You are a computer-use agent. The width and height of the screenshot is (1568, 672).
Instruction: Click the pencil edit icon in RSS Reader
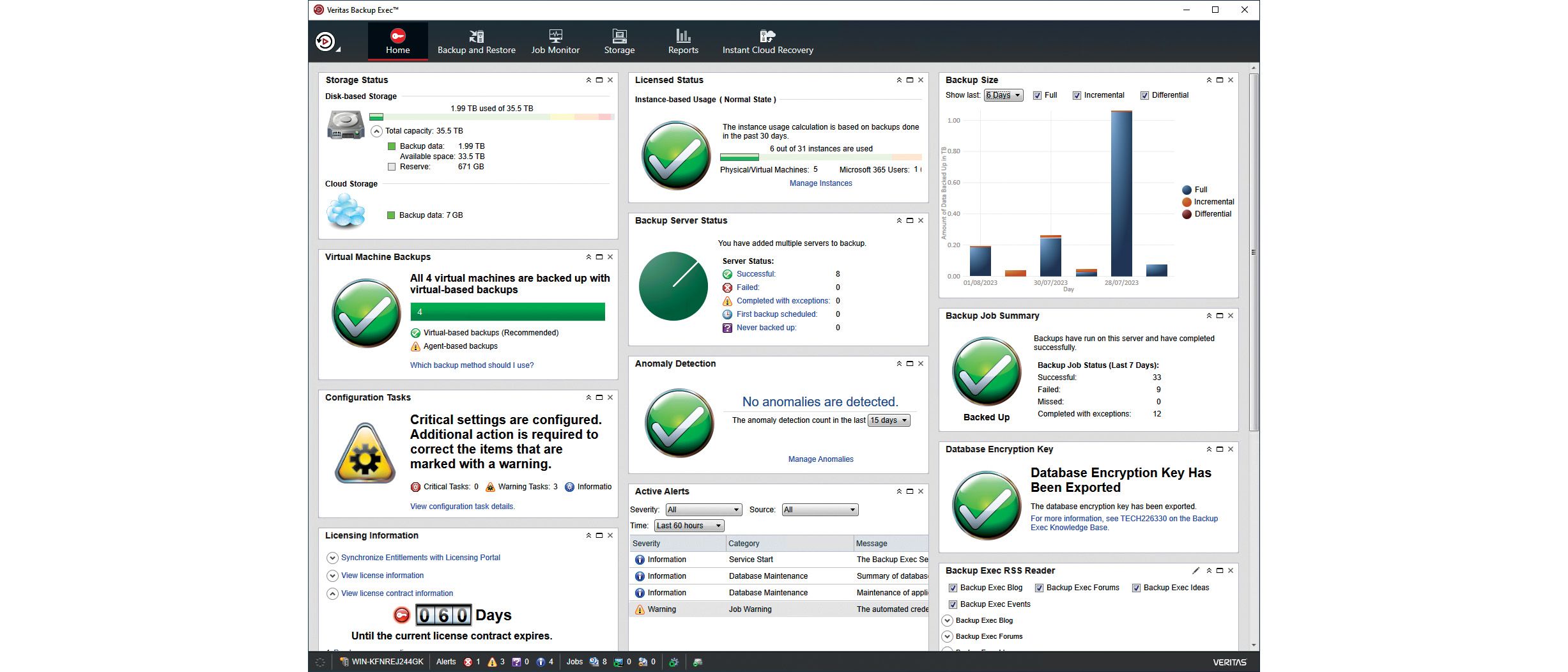1195,570
